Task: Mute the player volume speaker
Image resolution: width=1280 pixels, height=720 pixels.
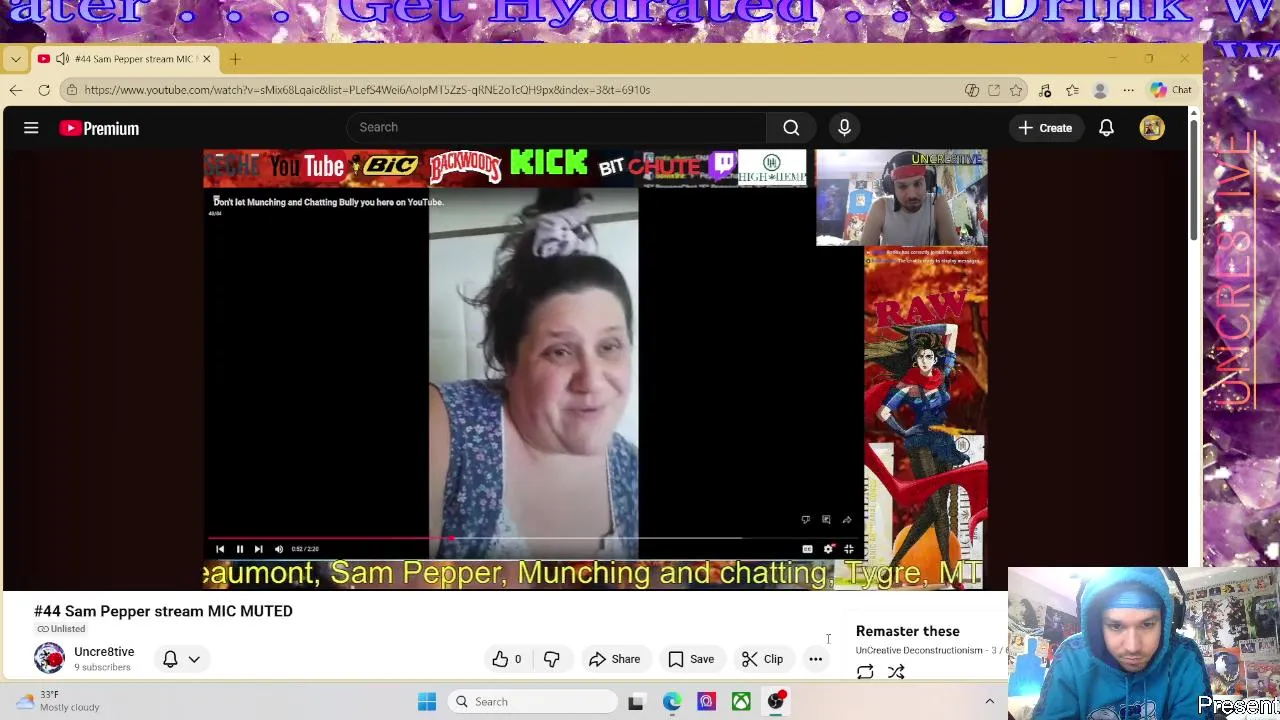Action: pos(279,549)
